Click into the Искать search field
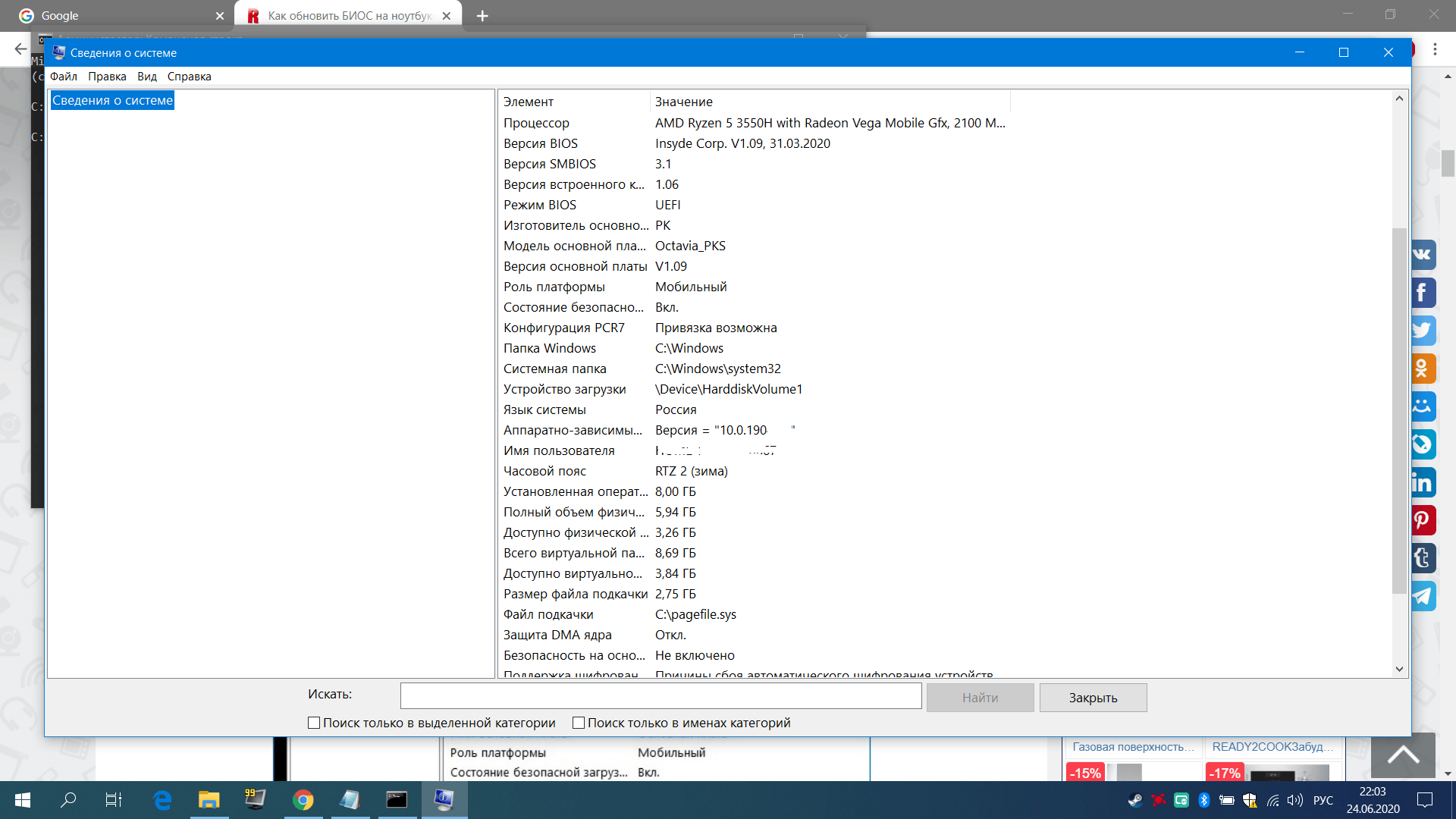 pyautogui.click(x=661, y=696)
